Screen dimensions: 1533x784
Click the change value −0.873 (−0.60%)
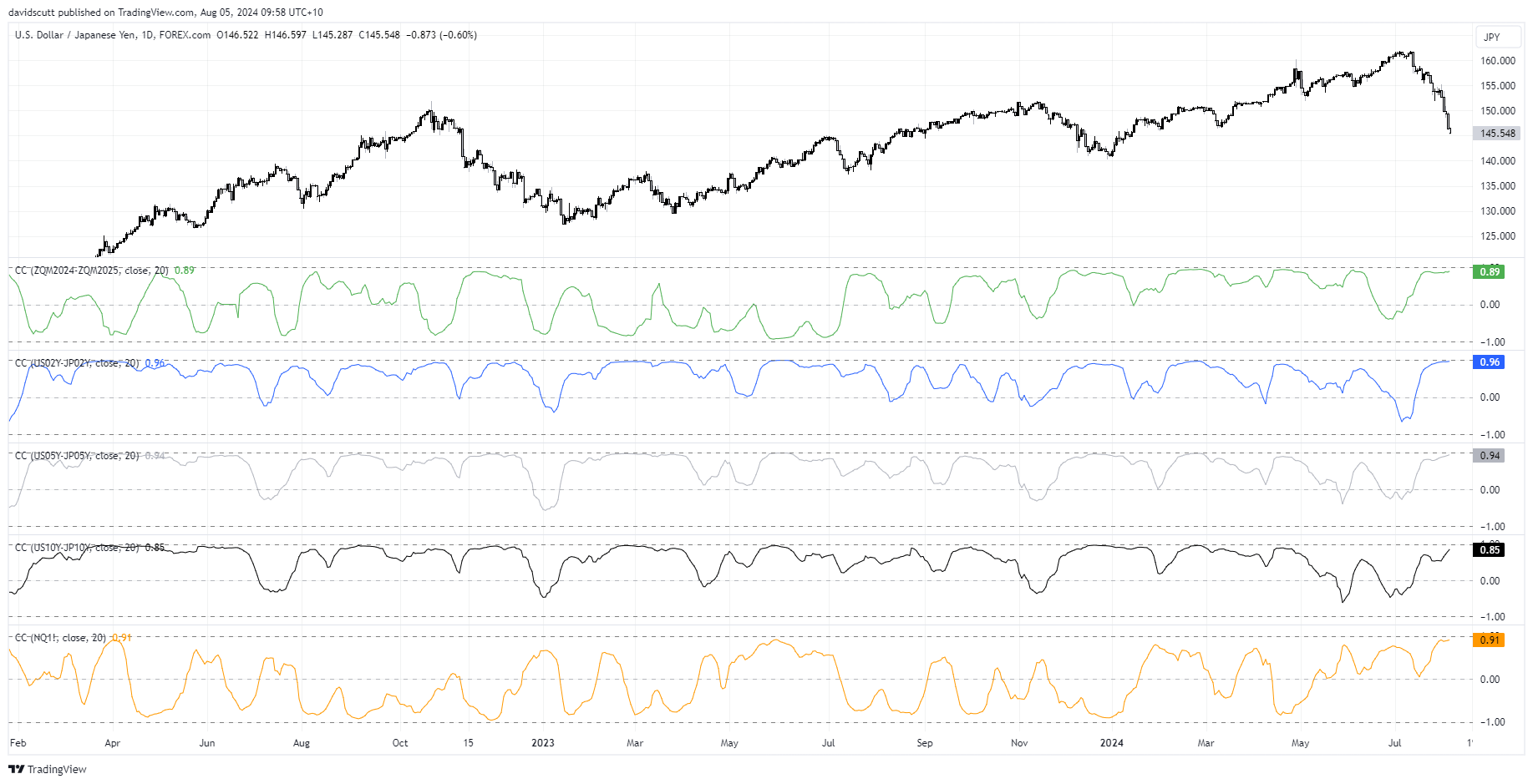pos(441,35)
